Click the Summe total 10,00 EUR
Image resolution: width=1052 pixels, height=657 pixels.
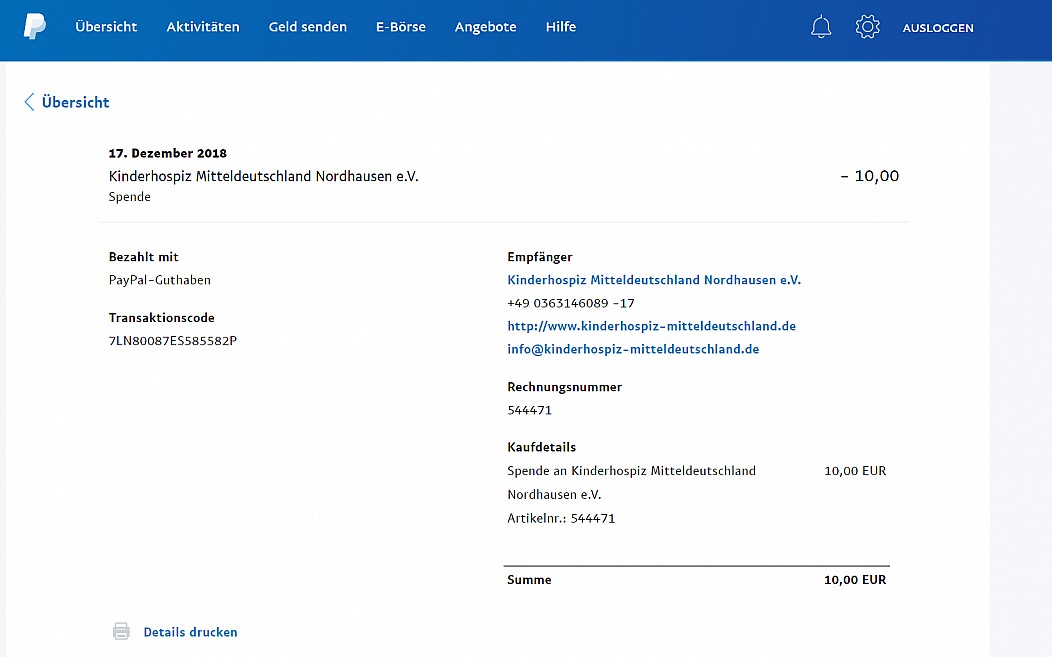[x=855, y=580]
